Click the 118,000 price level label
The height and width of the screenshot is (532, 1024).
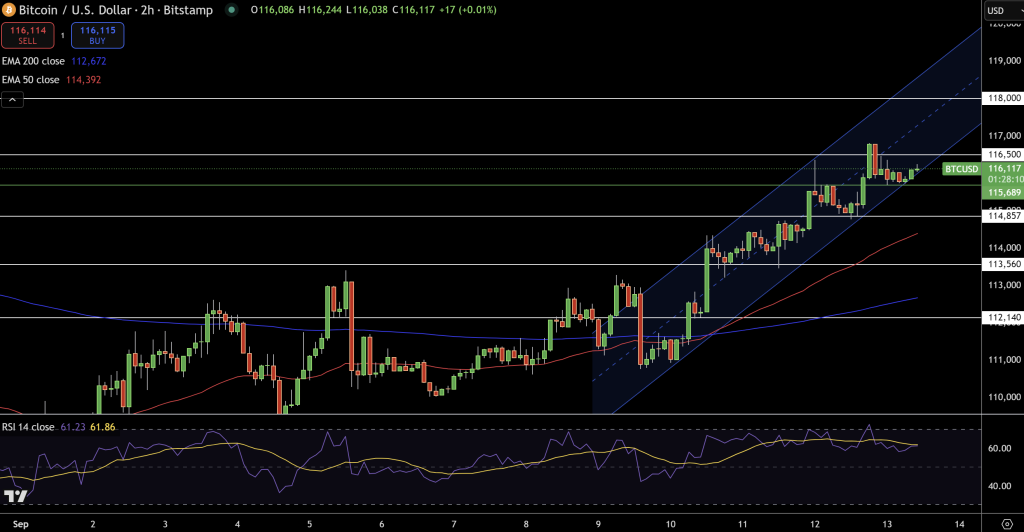click(x=1004, y=98)
